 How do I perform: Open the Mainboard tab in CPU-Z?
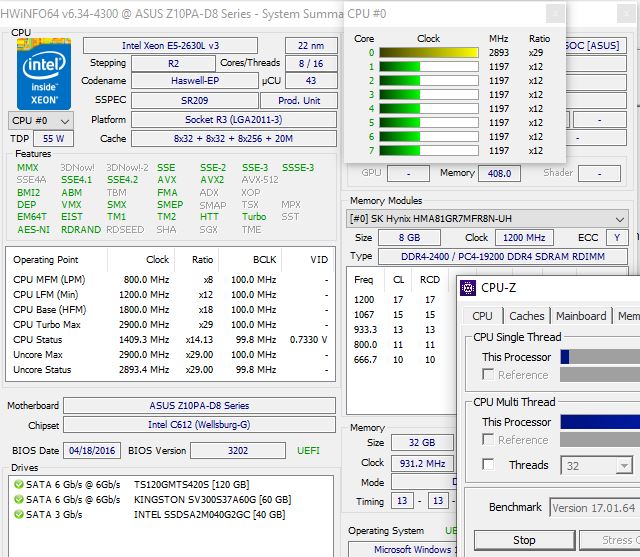point(581,316)
